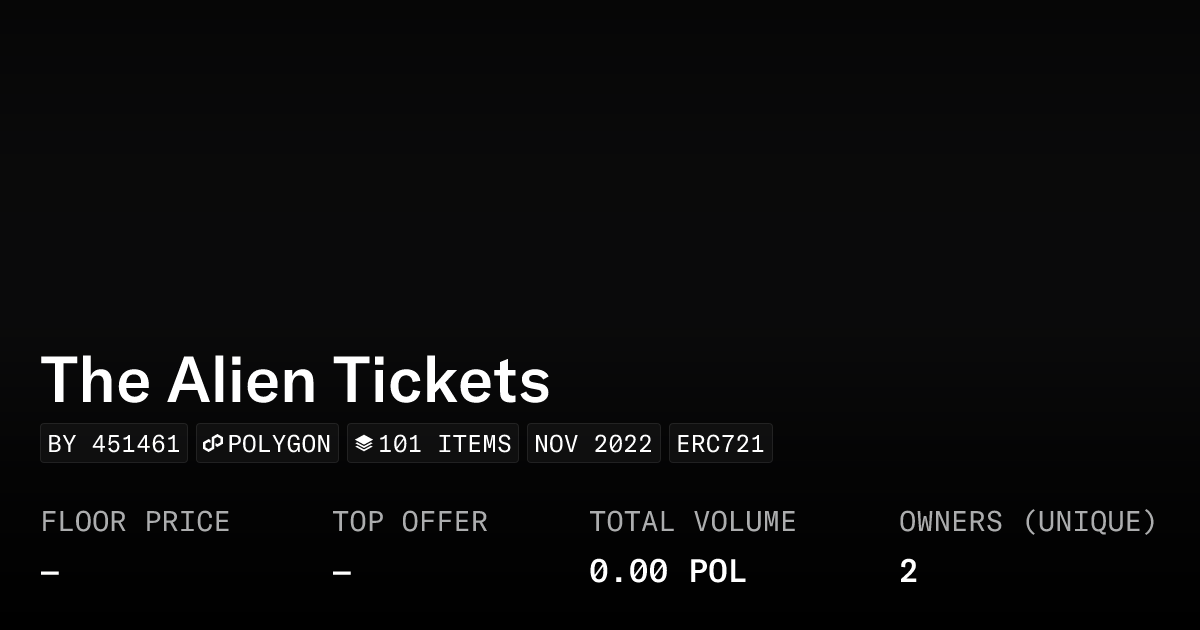This screenshot has width=1200, height=630.
Task: Click the dash value under Floor Price
Action: [x=50, y=573]
